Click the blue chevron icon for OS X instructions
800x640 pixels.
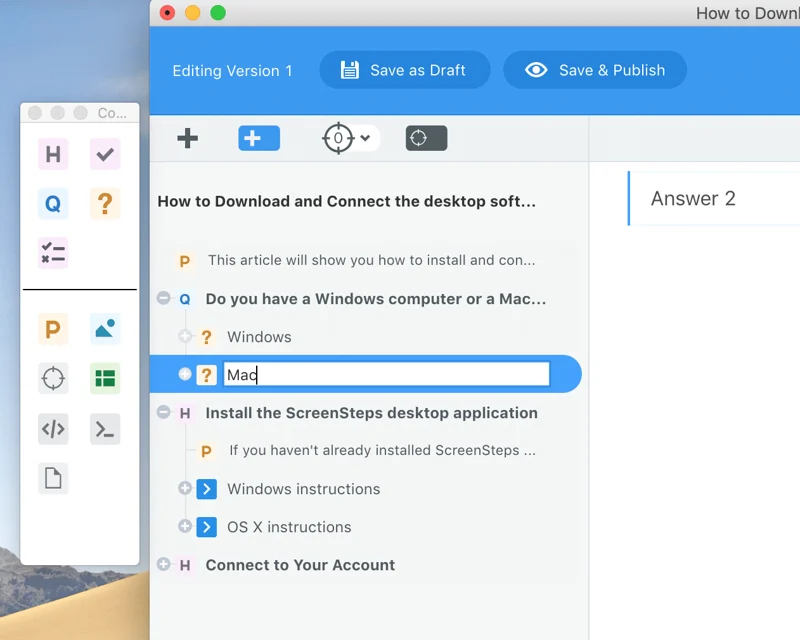(x=207, y=527)
